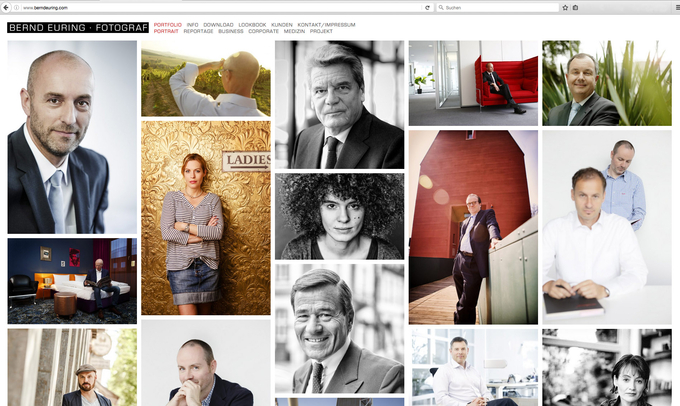Open the browser hamburger menu
680x406 pixels.
[x=677, y=7]
